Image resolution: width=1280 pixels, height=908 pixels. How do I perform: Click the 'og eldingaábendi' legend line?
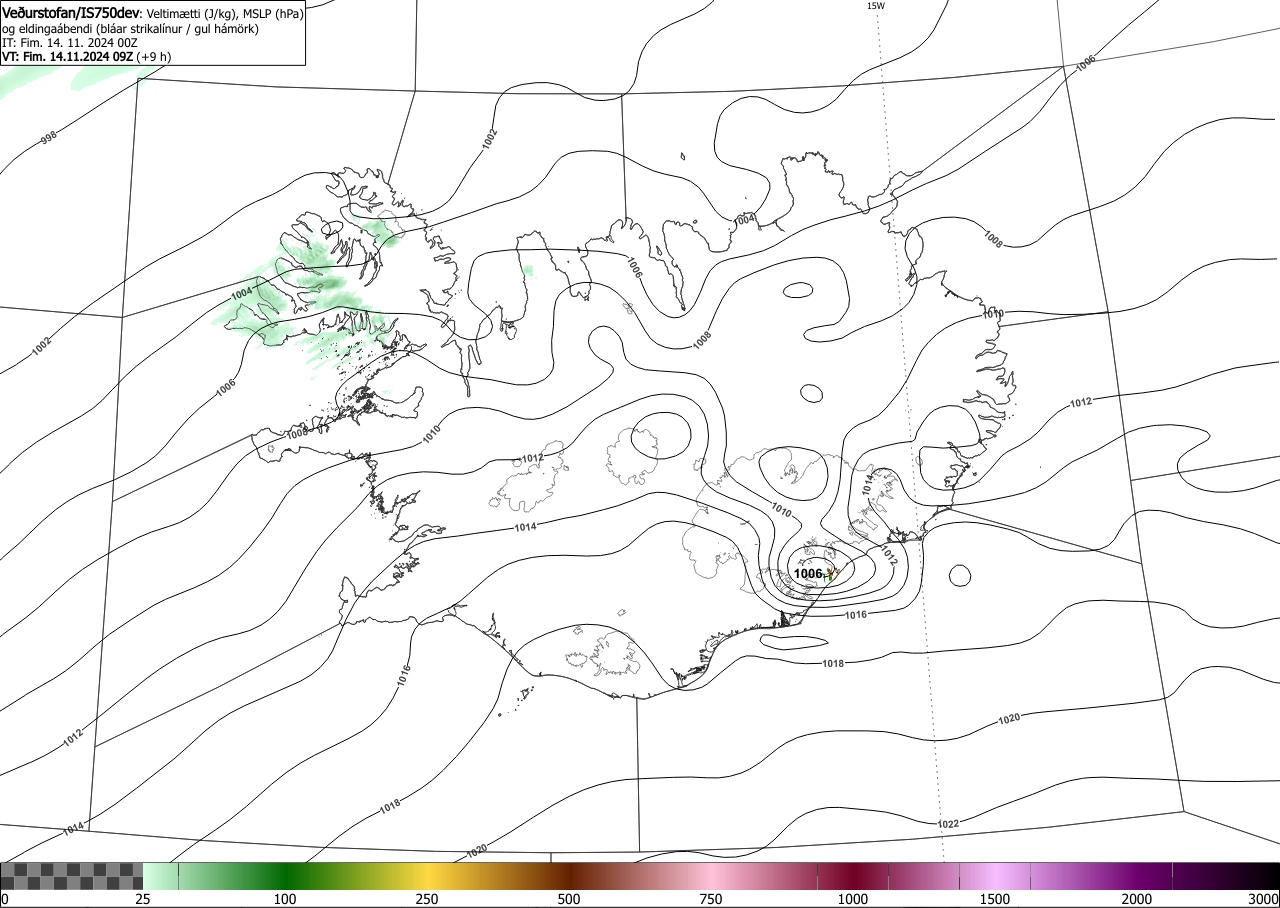pos(130,29)
